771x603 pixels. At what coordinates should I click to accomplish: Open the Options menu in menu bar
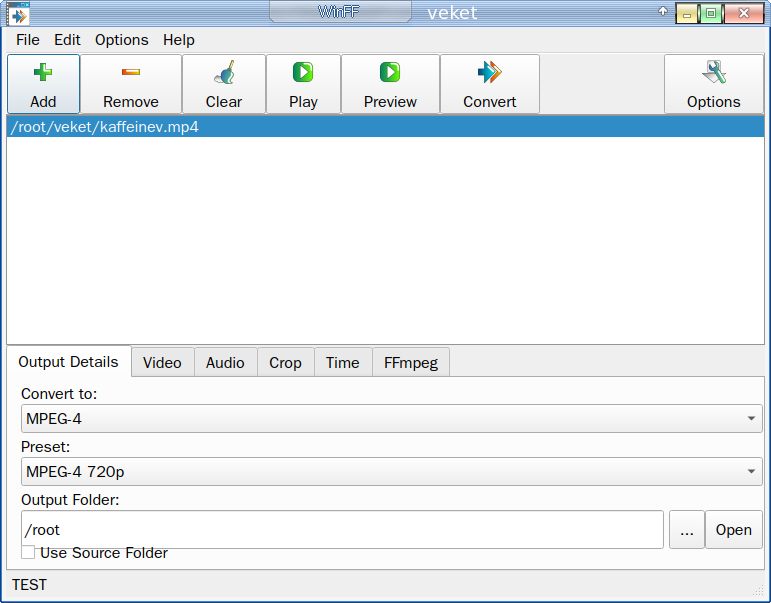[x=121, y=40]
